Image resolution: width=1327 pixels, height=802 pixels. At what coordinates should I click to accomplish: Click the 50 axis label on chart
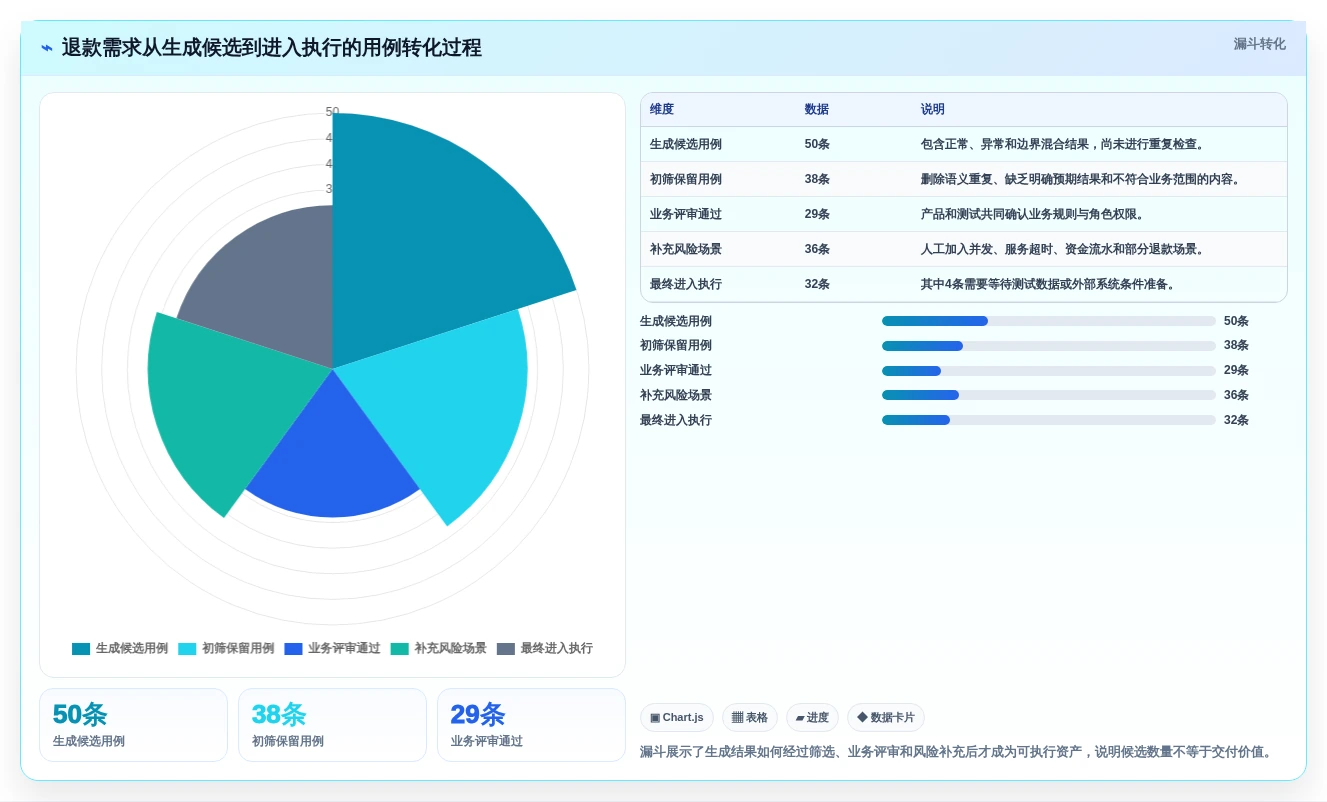[x=332, y=112]
